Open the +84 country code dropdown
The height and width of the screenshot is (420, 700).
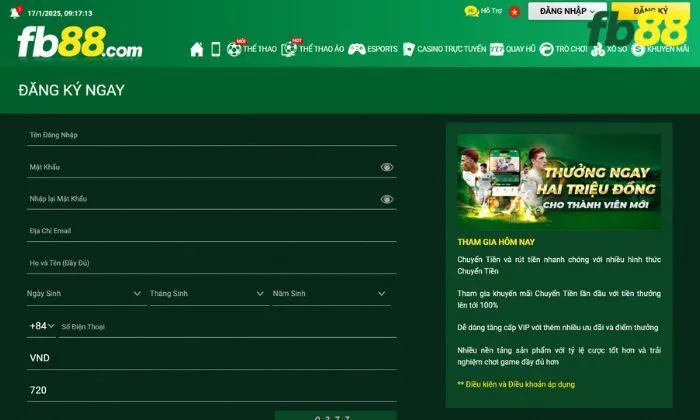pos(42,326)
